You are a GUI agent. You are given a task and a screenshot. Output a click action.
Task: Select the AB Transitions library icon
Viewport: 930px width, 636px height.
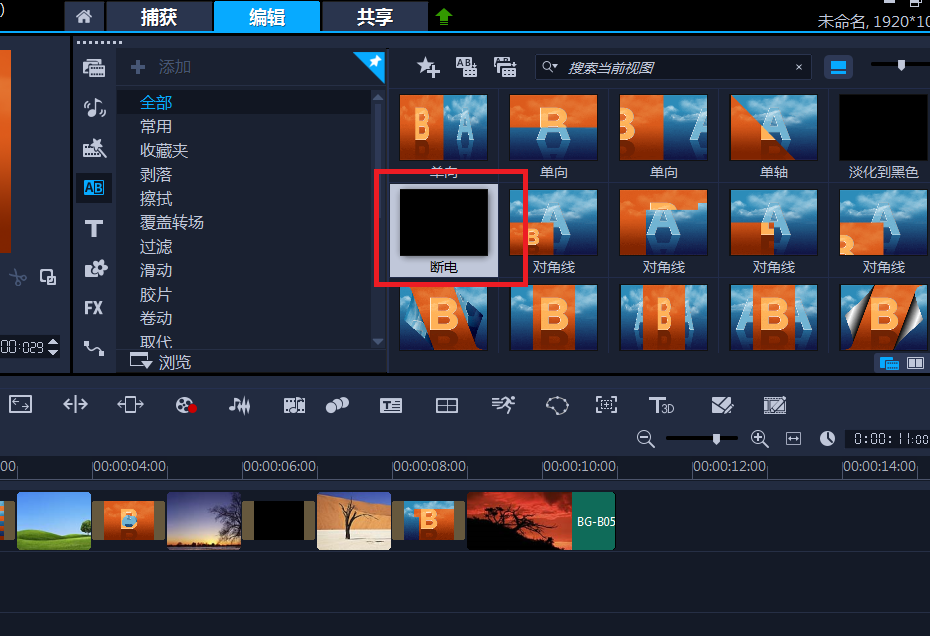point(94,188)
